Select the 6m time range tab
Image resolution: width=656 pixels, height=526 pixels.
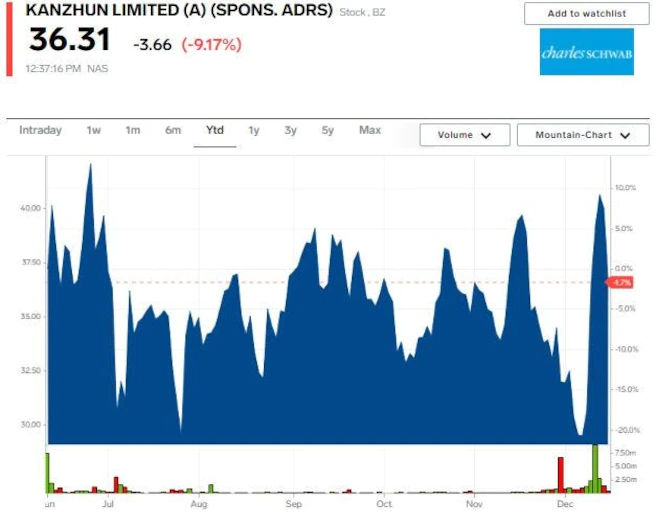coord(173,130)
